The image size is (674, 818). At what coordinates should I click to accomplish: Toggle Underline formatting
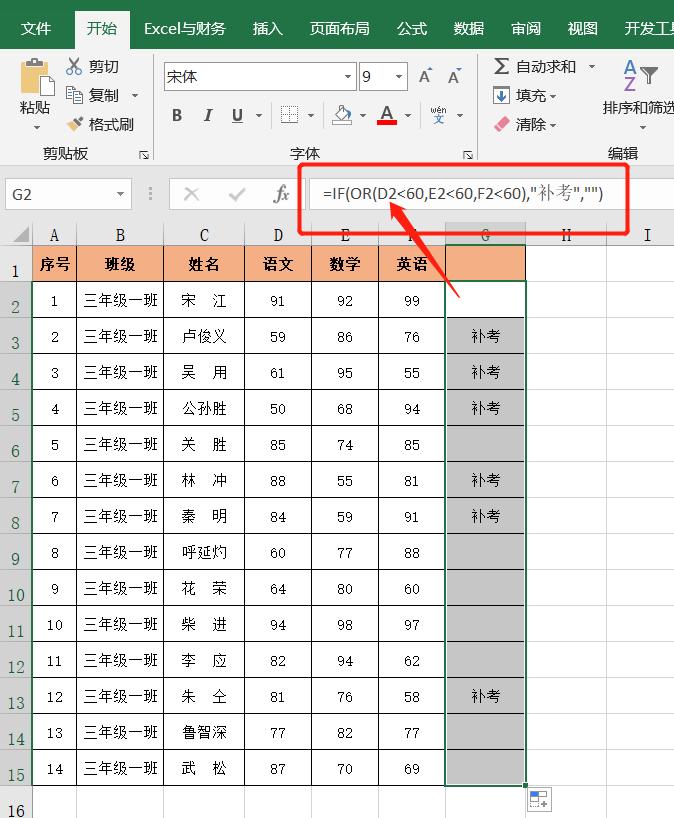237,115
